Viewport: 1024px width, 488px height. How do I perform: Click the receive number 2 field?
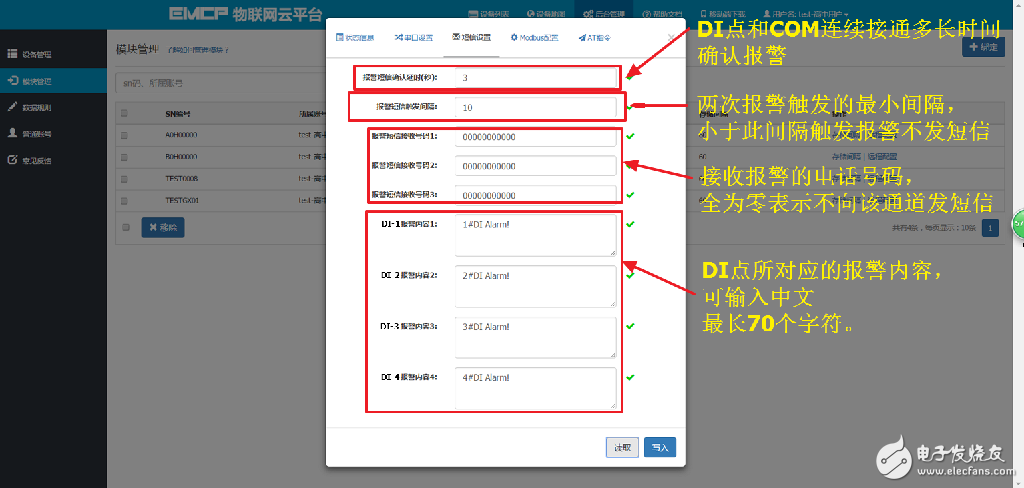pyautogui.click(x=536, y=166)
